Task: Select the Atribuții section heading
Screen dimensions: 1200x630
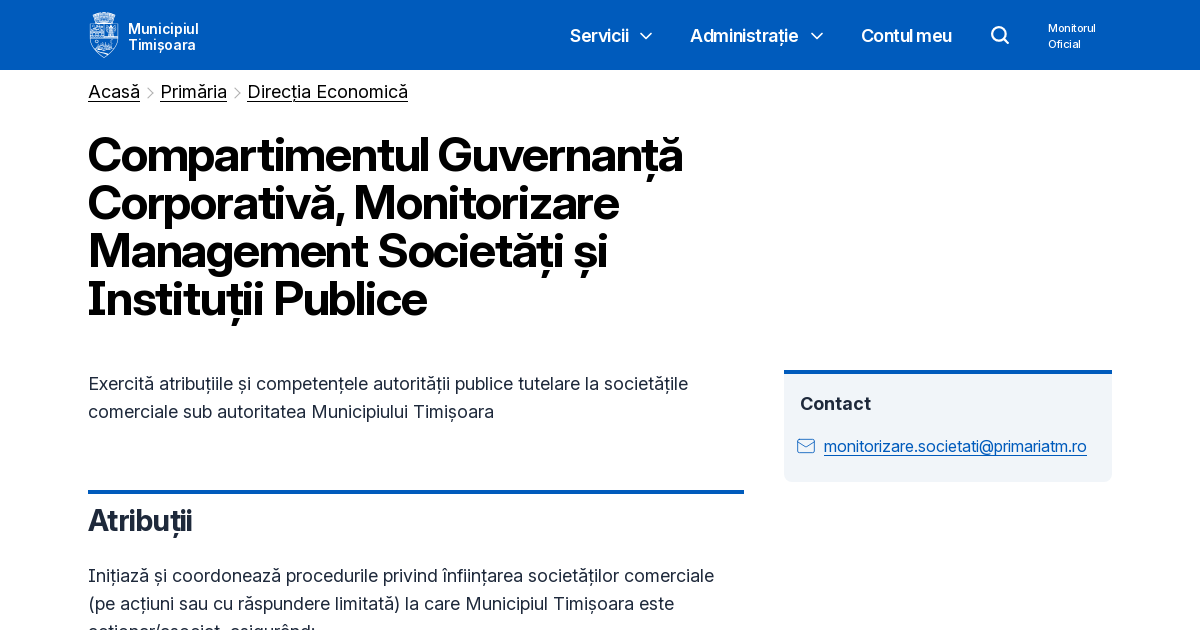Action: point(140,521)
